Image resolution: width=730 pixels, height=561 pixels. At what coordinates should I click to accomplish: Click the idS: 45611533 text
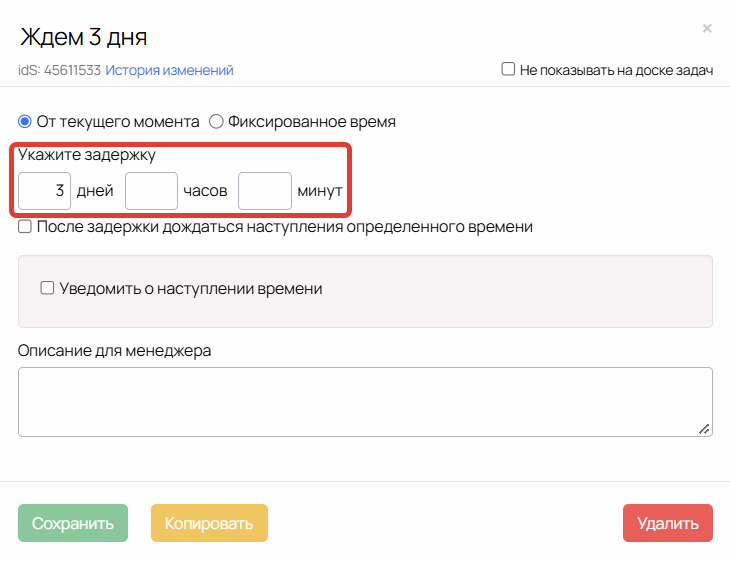60,70
